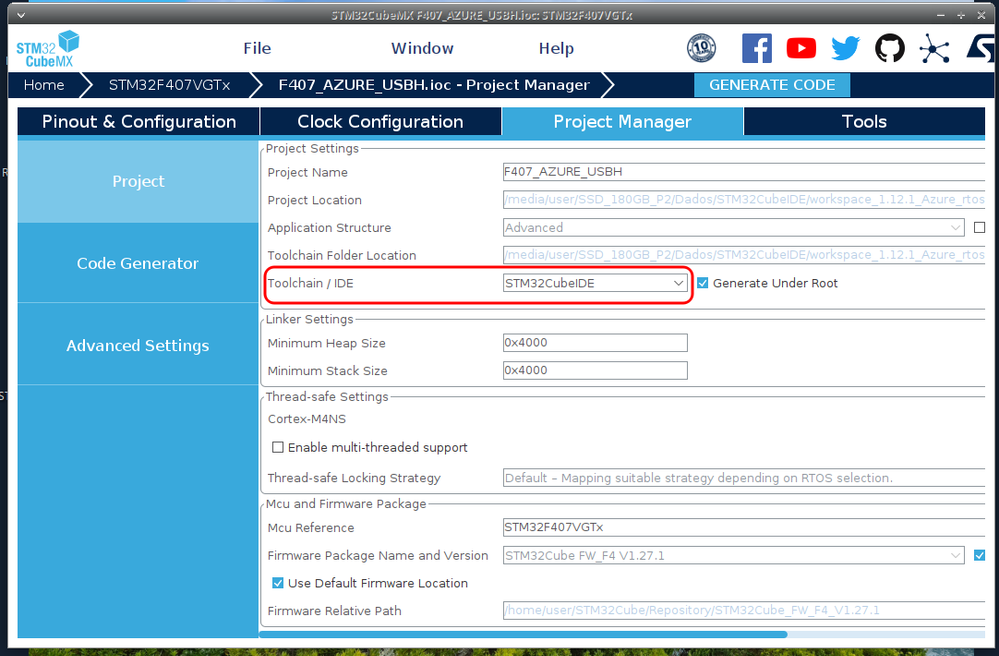Switch to the Tools tab
Screen dimensions: 999x656
pyautogui.click(x=864, y=122)
